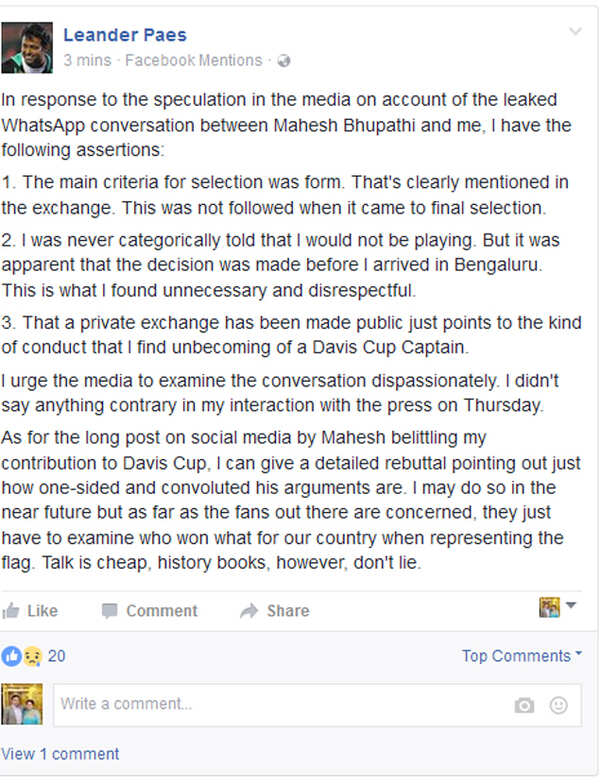The width and height of the screenshot is (600, 784).
Task: Click the Share arrow icon
Action: [249, 611]
